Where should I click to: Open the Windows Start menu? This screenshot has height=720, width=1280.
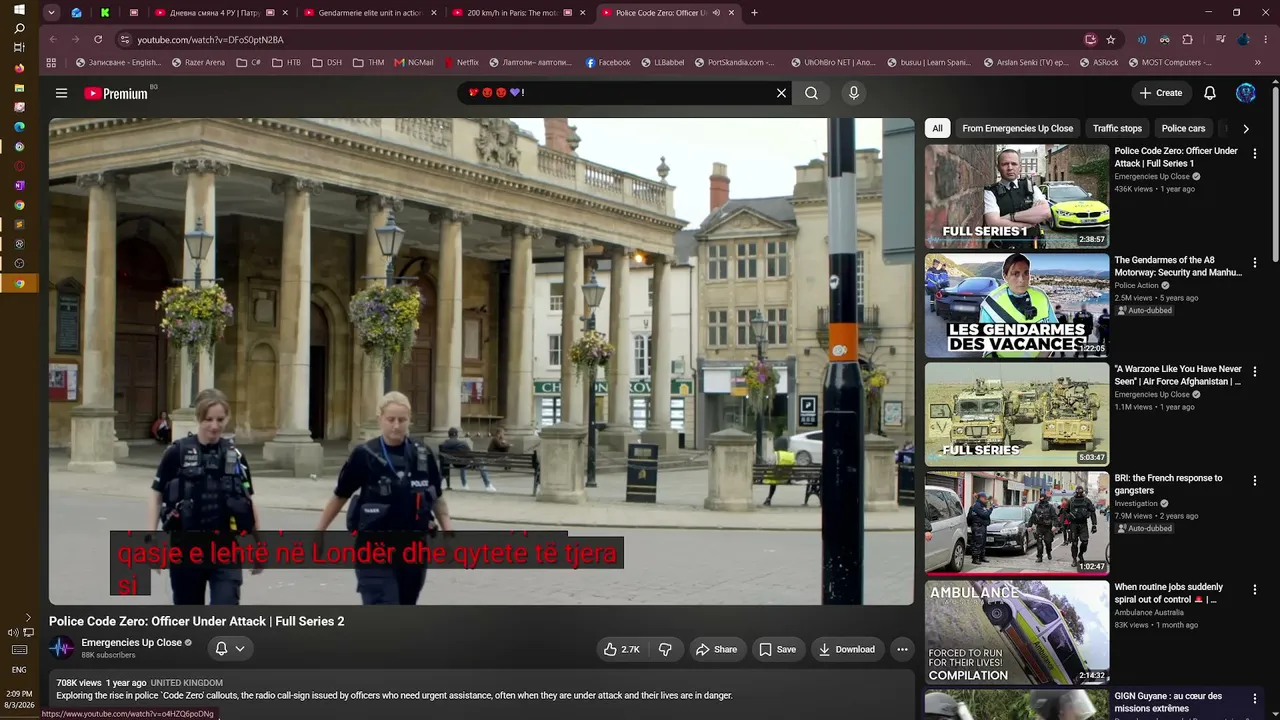19,10
